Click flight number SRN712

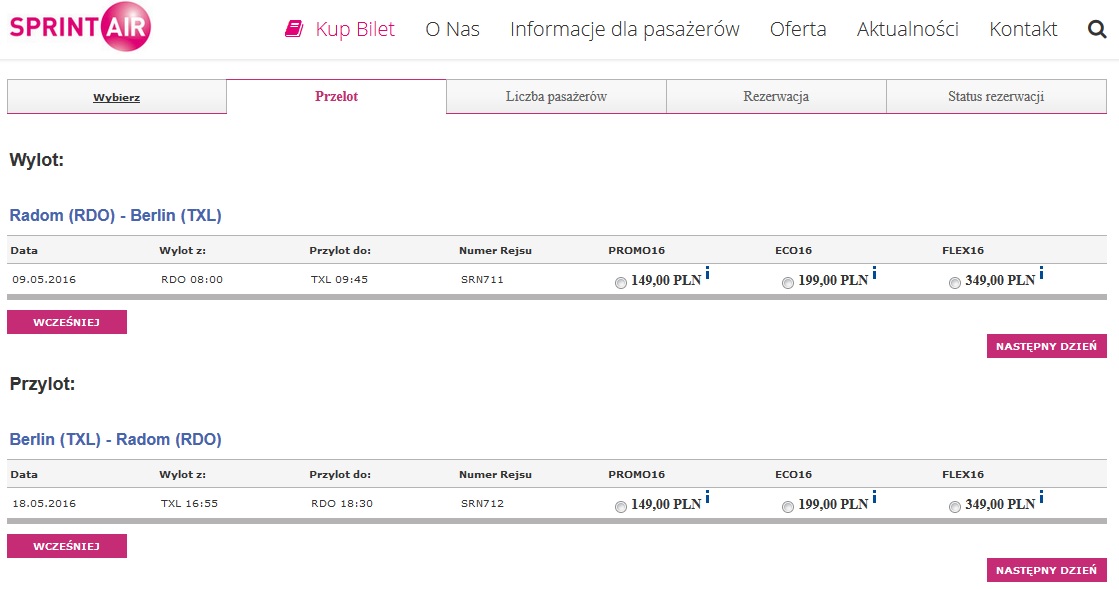pyautogui.click(x=482, y=503)
